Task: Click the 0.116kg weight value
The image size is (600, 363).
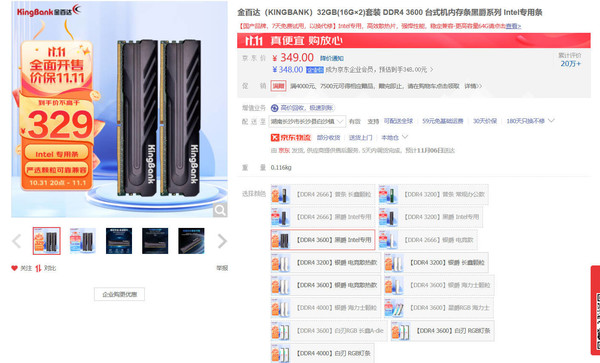Action: 281,168
